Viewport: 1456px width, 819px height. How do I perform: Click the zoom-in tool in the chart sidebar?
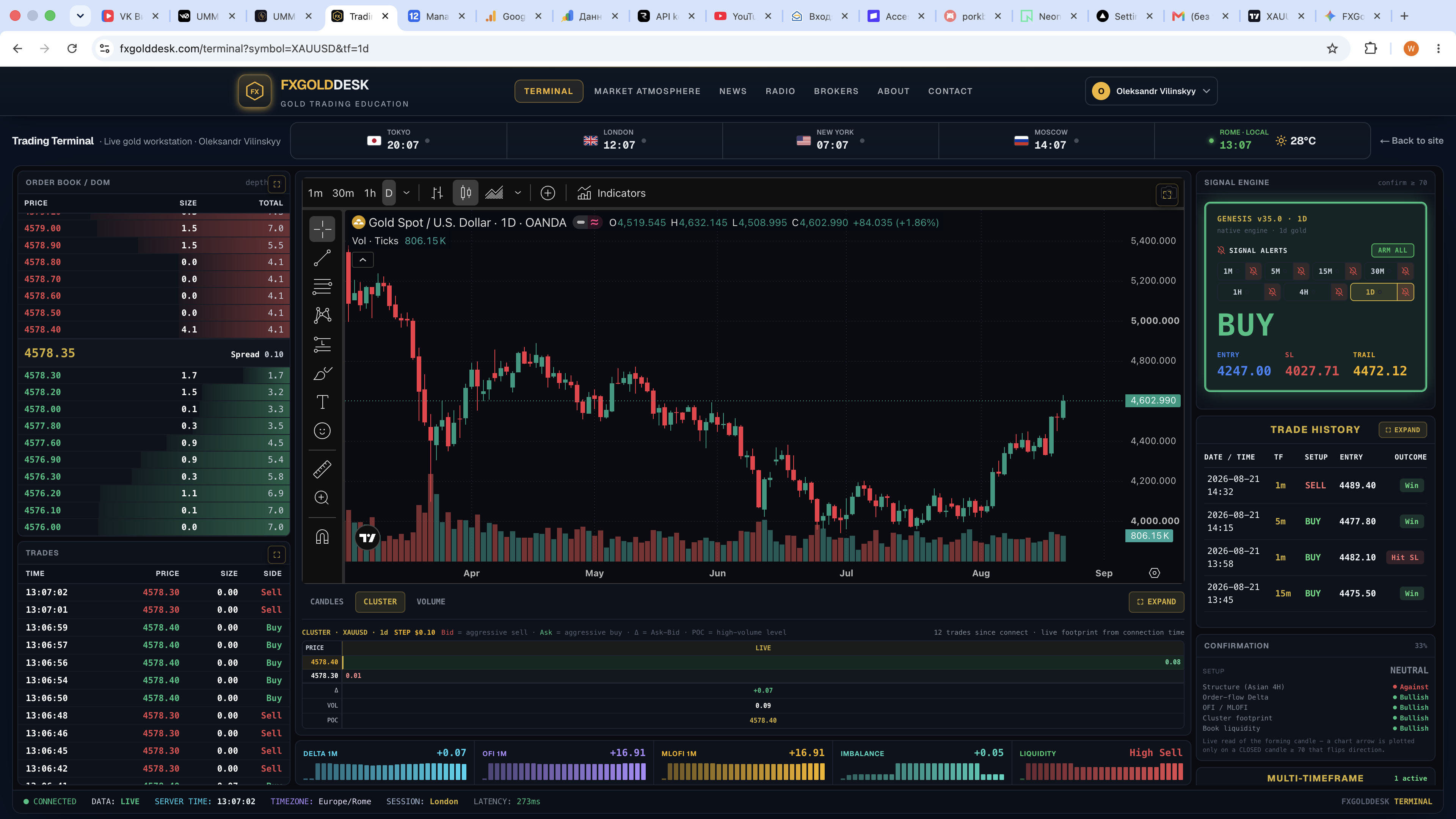(322, 497)
